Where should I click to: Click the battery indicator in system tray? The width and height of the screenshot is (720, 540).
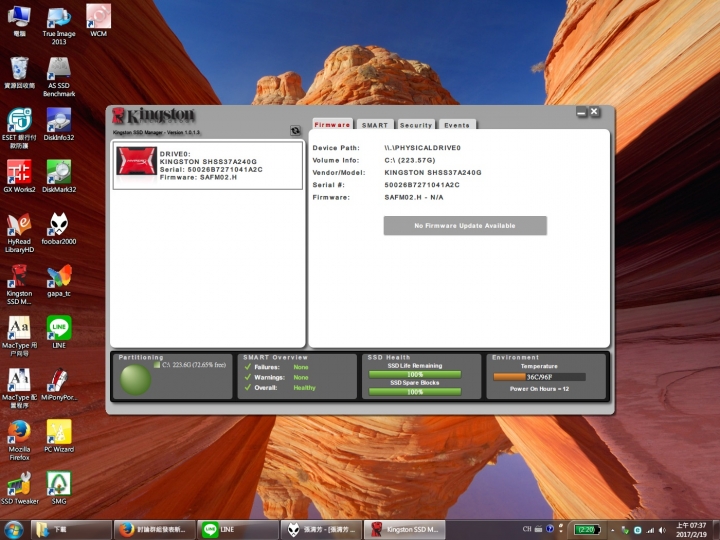tap(587, 530)
